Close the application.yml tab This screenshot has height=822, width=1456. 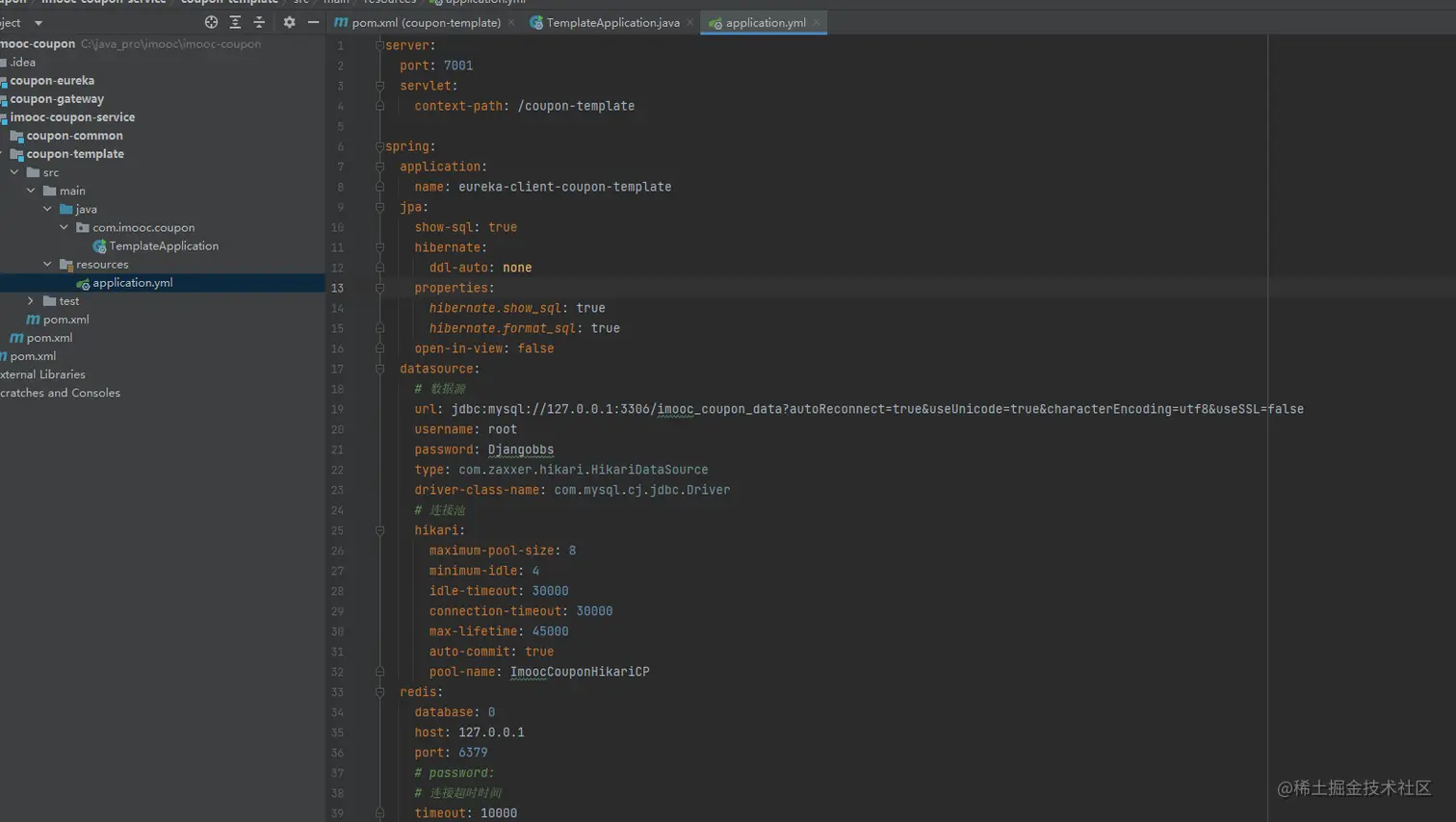pos(817,23)
